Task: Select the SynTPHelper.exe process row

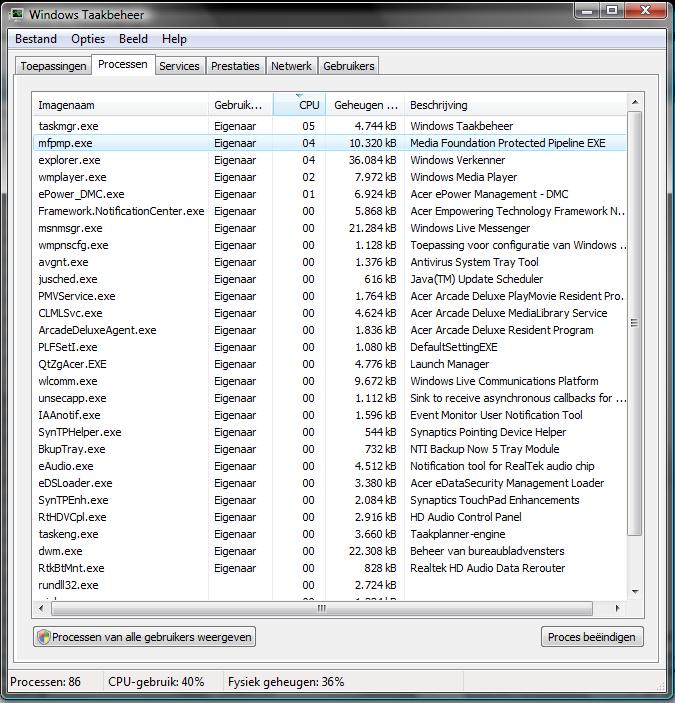Action: (x=329, y=433)
